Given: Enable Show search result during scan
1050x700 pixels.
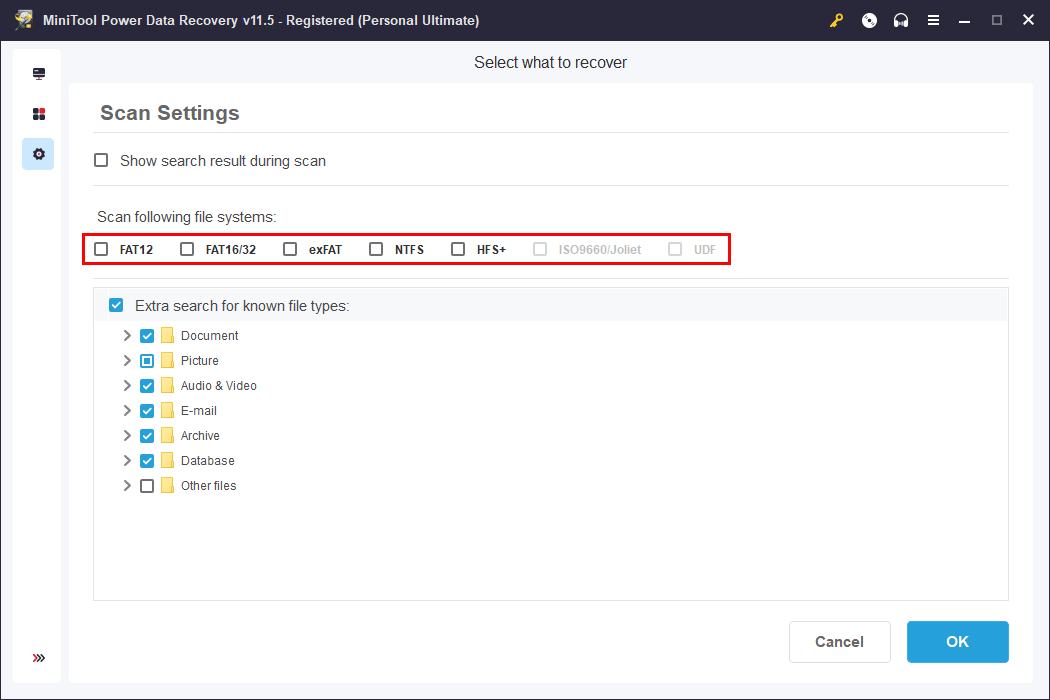Looking at the screenshot, I should (101, 160).
